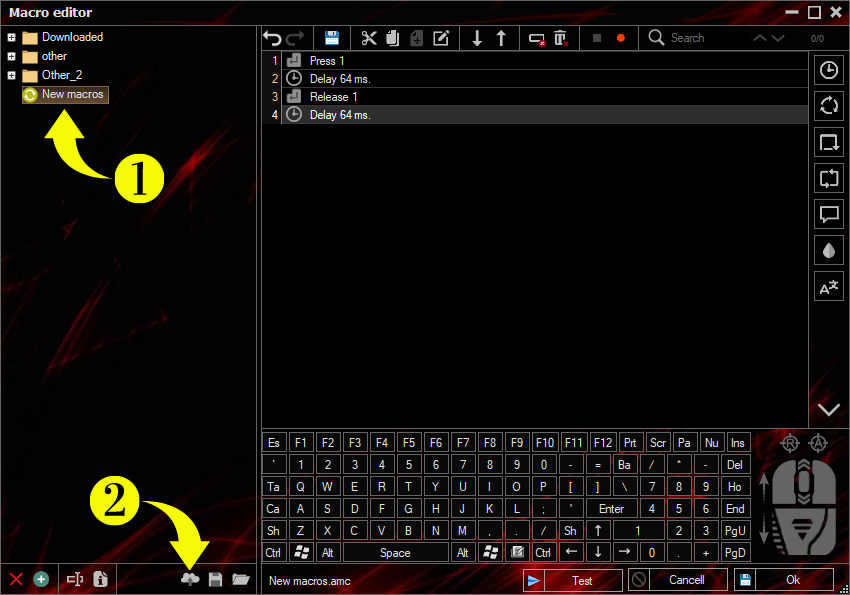
Task: Upload macro with cloud icon
Action: [190, 579]
